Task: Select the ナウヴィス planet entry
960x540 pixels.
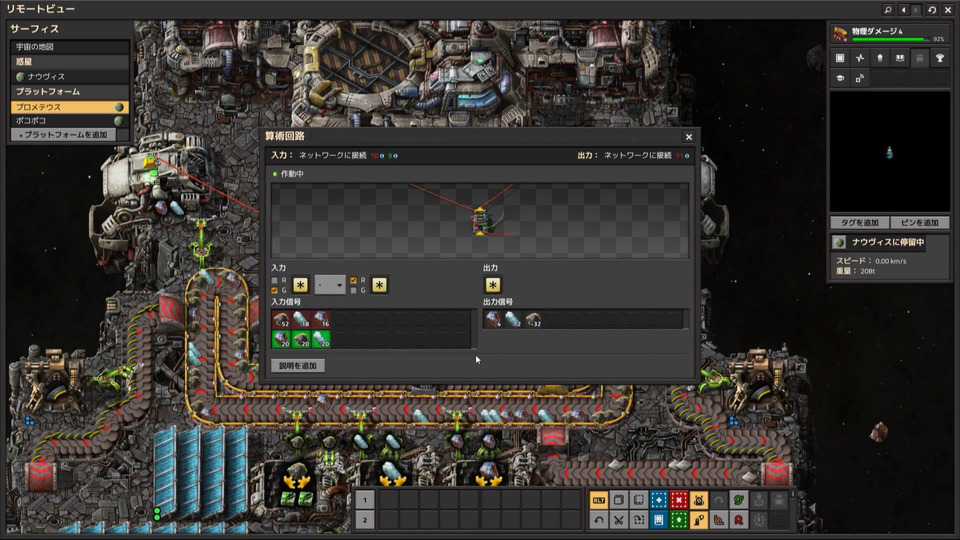Action: [69, 77]
